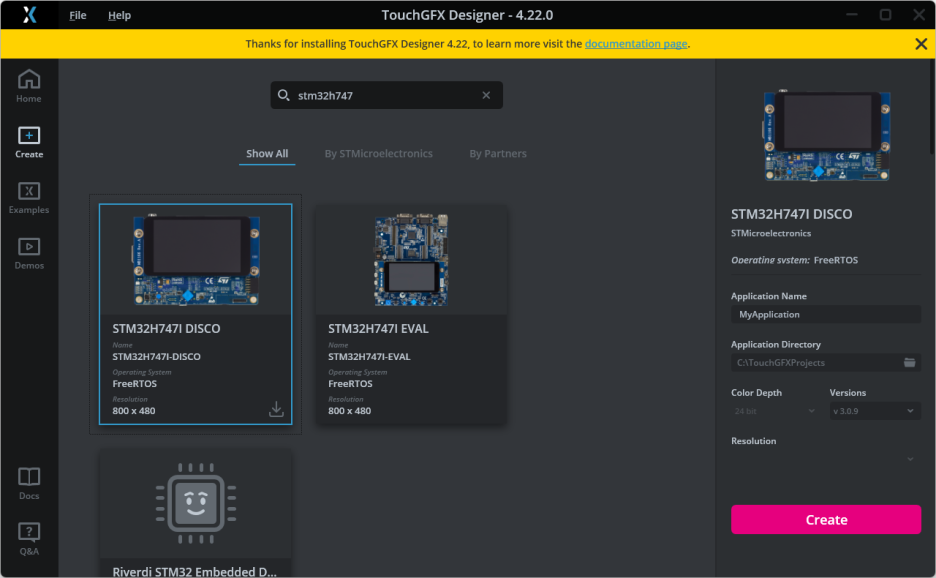Image resolution: width=936 pixels, height=578 pixels.
Task: Click the pink Create button
Action: point(826,519)
